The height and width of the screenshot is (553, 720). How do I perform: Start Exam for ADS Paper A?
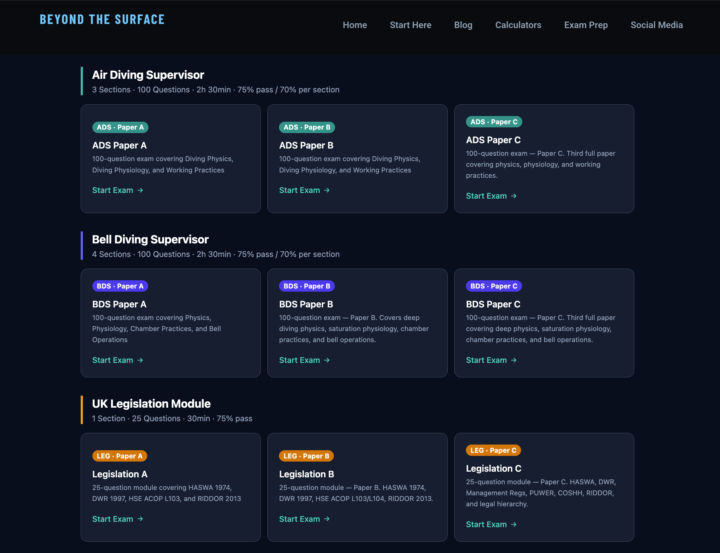pyautogui.click(x=118, y=190)
